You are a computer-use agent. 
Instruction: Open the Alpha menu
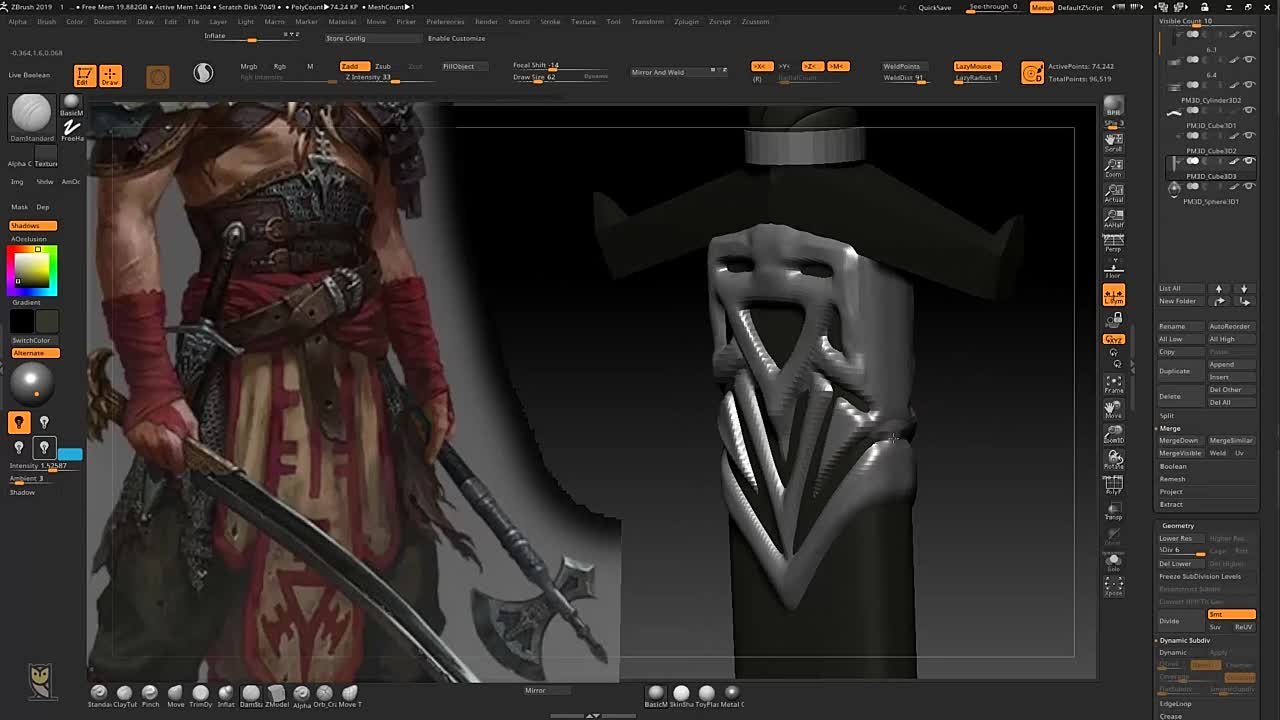(18, 21)
